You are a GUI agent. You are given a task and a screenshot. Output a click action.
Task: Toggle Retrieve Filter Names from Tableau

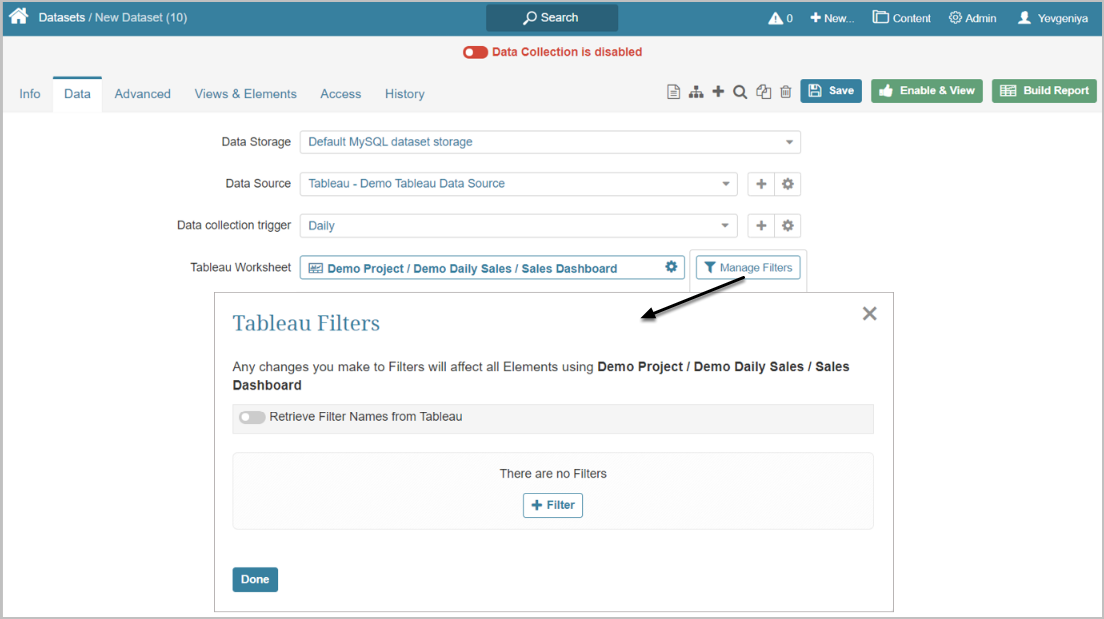[x=251, y=417]
